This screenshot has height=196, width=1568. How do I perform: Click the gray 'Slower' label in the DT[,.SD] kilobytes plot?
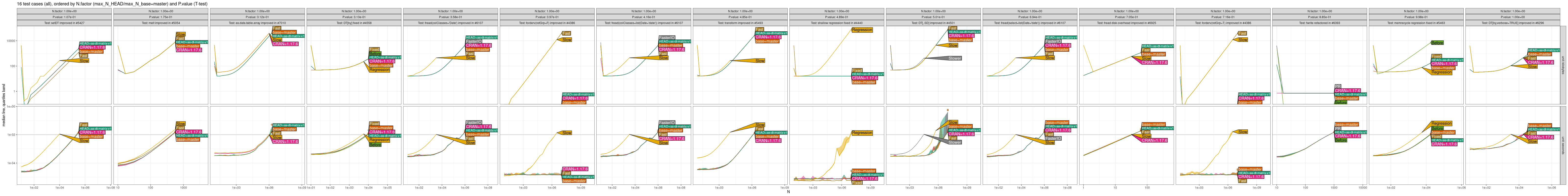[x=955, y=59]
